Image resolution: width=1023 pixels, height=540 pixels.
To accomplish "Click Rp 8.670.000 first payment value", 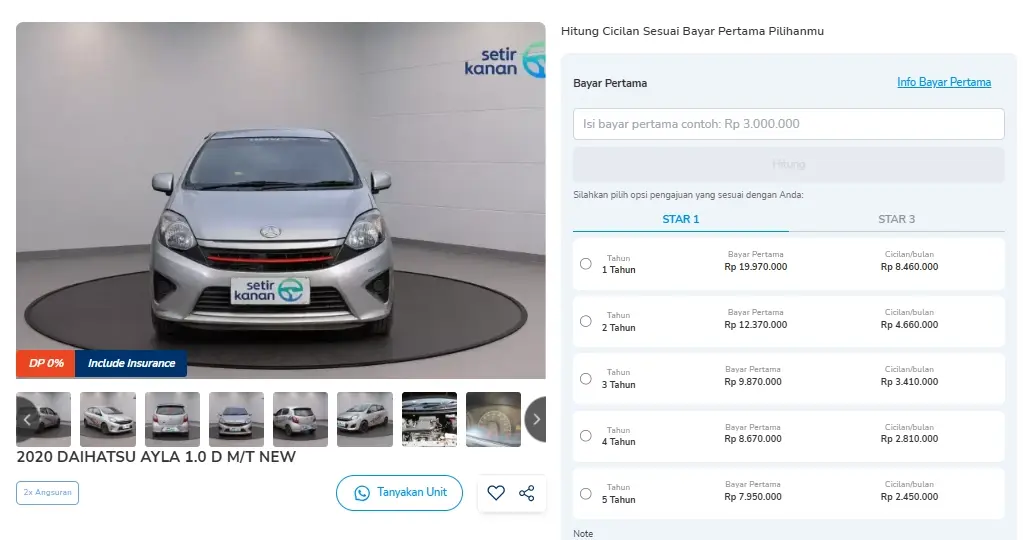I will tap(753, 439).
